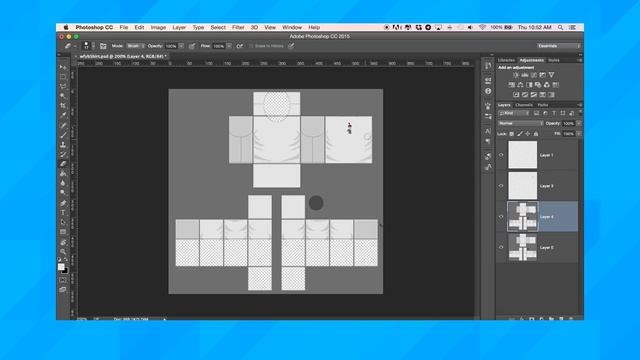Screen dimensions: 640x360
Task: Select the Rectangular Marquee tool
Action: pyautogui.click(x=63, y=77)
